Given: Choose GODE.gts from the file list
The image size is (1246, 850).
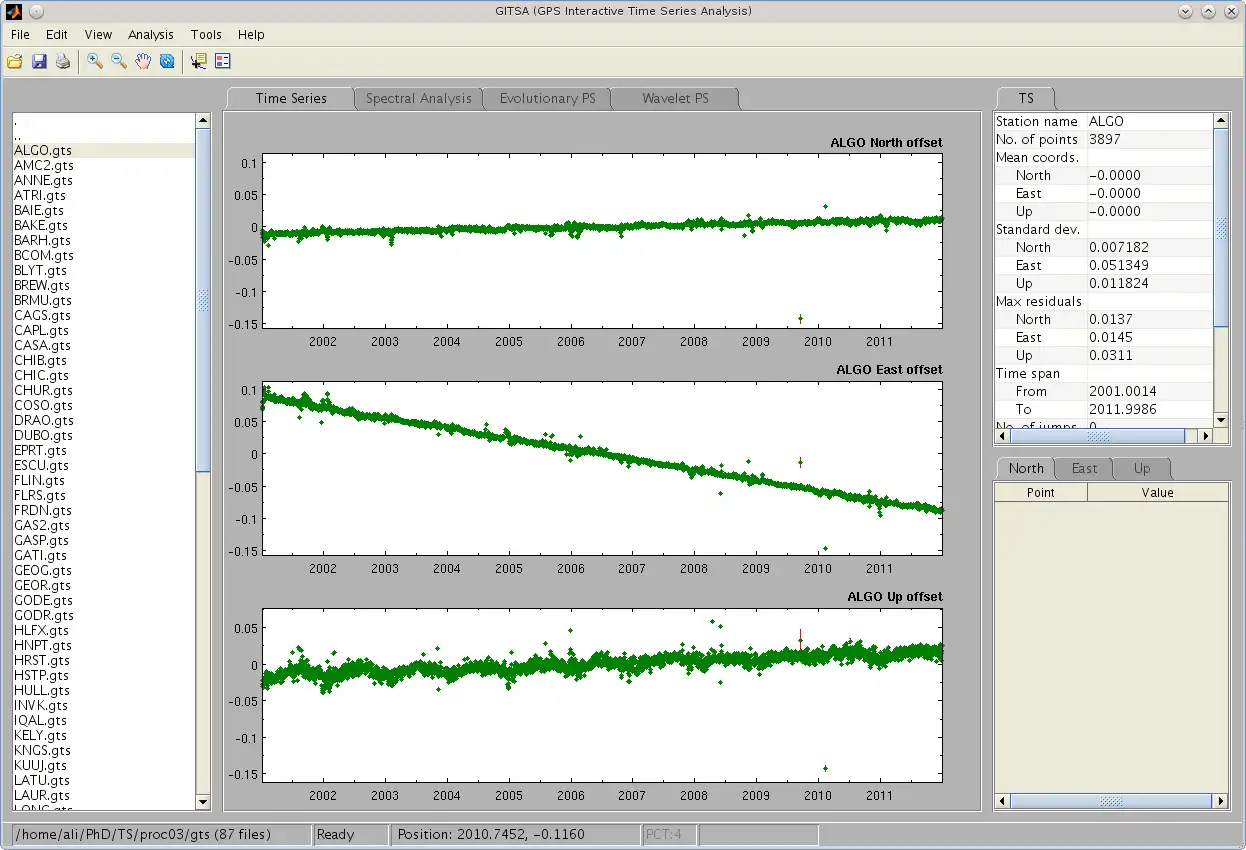Looking at the screenshot, I should coord(43,600).
